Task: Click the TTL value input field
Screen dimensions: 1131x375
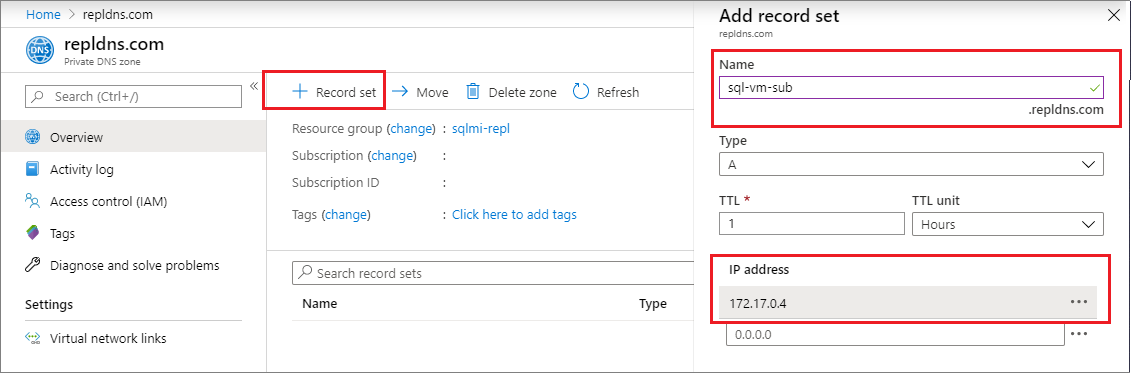Action: pos(811,224)
